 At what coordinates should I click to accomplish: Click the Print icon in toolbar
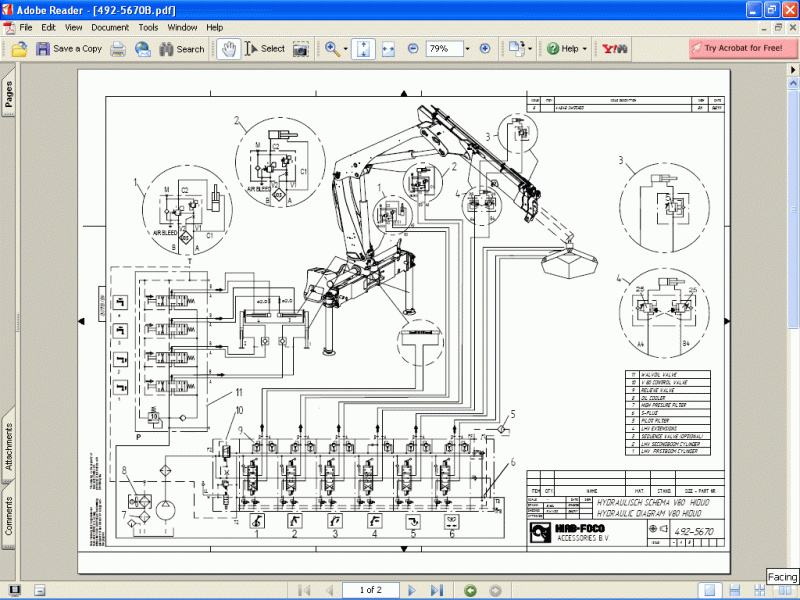pos(118,48)
